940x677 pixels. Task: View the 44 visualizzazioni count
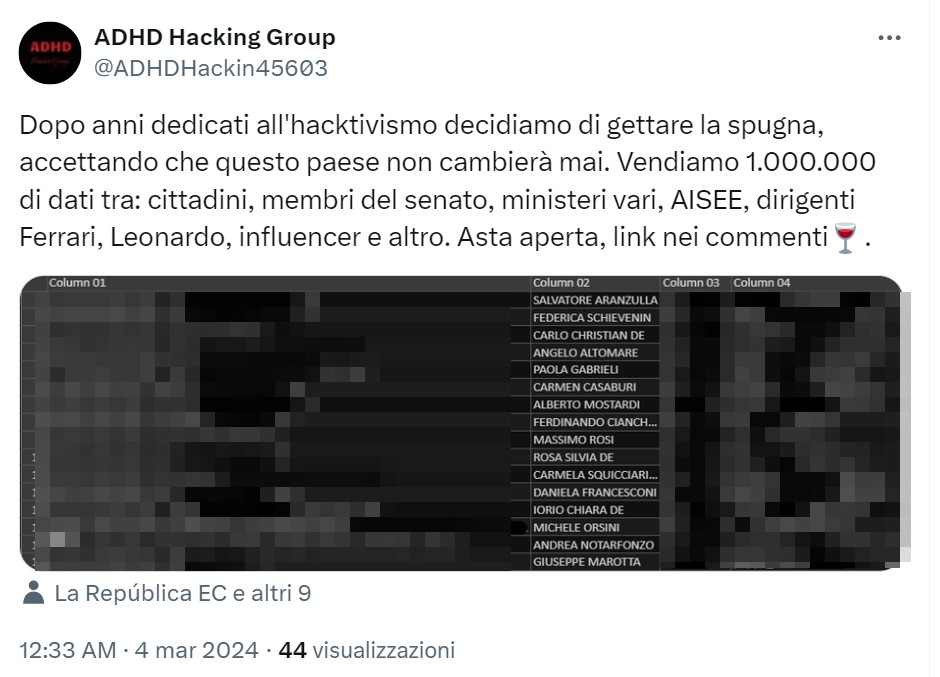point(367,650)
